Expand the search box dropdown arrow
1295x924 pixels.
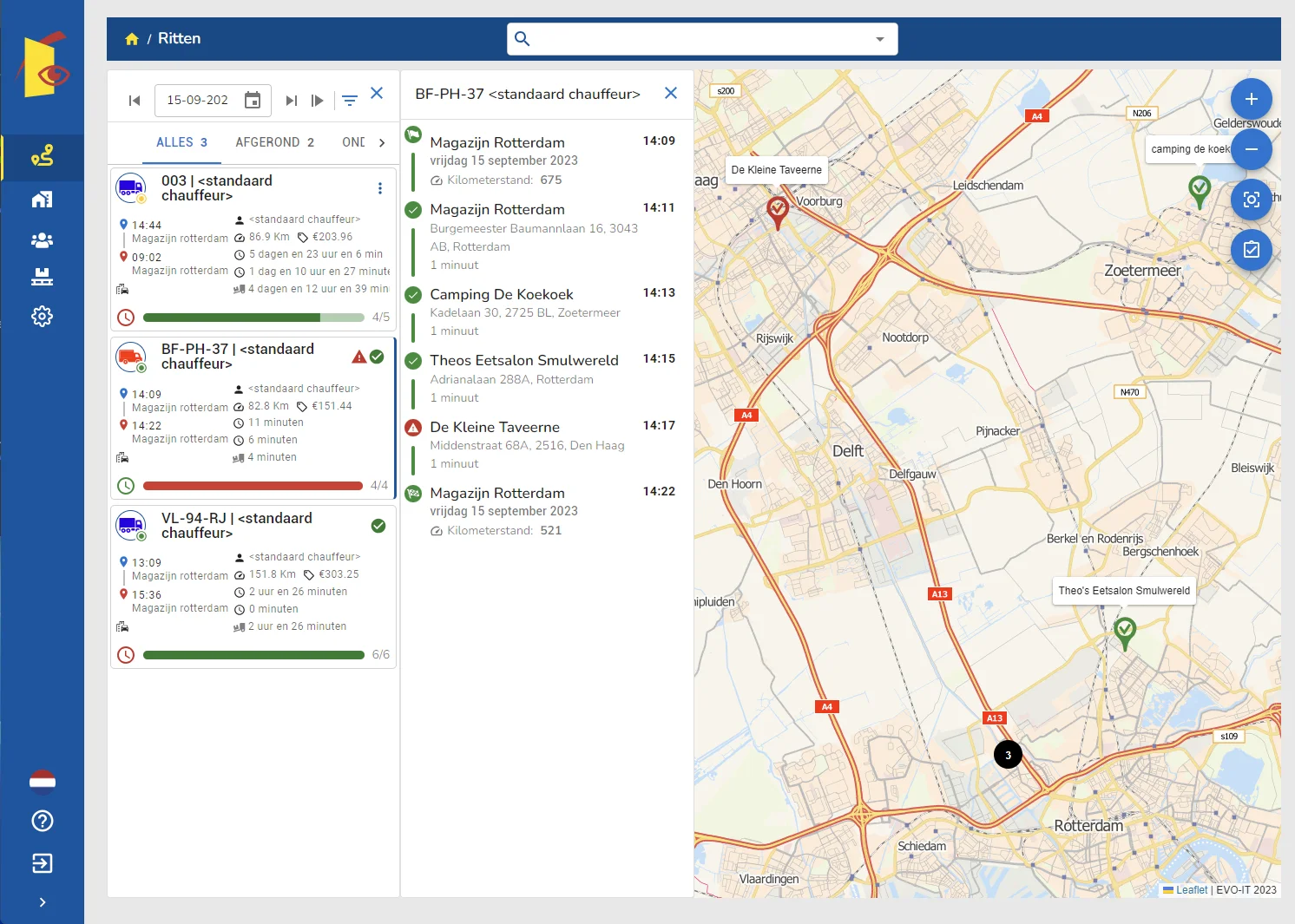[879, 39]
